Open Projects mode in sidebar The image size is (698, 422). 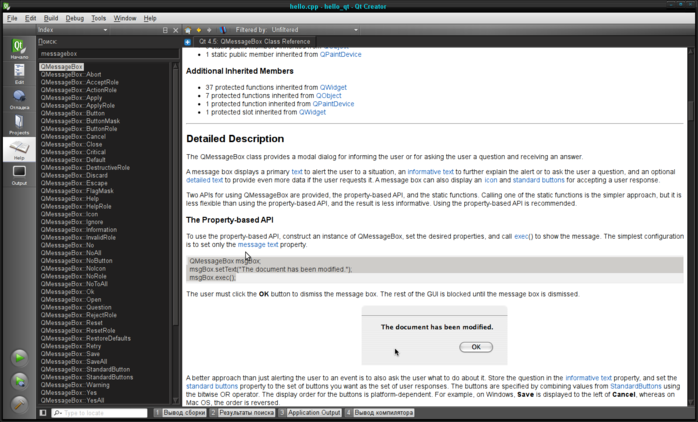19,124
